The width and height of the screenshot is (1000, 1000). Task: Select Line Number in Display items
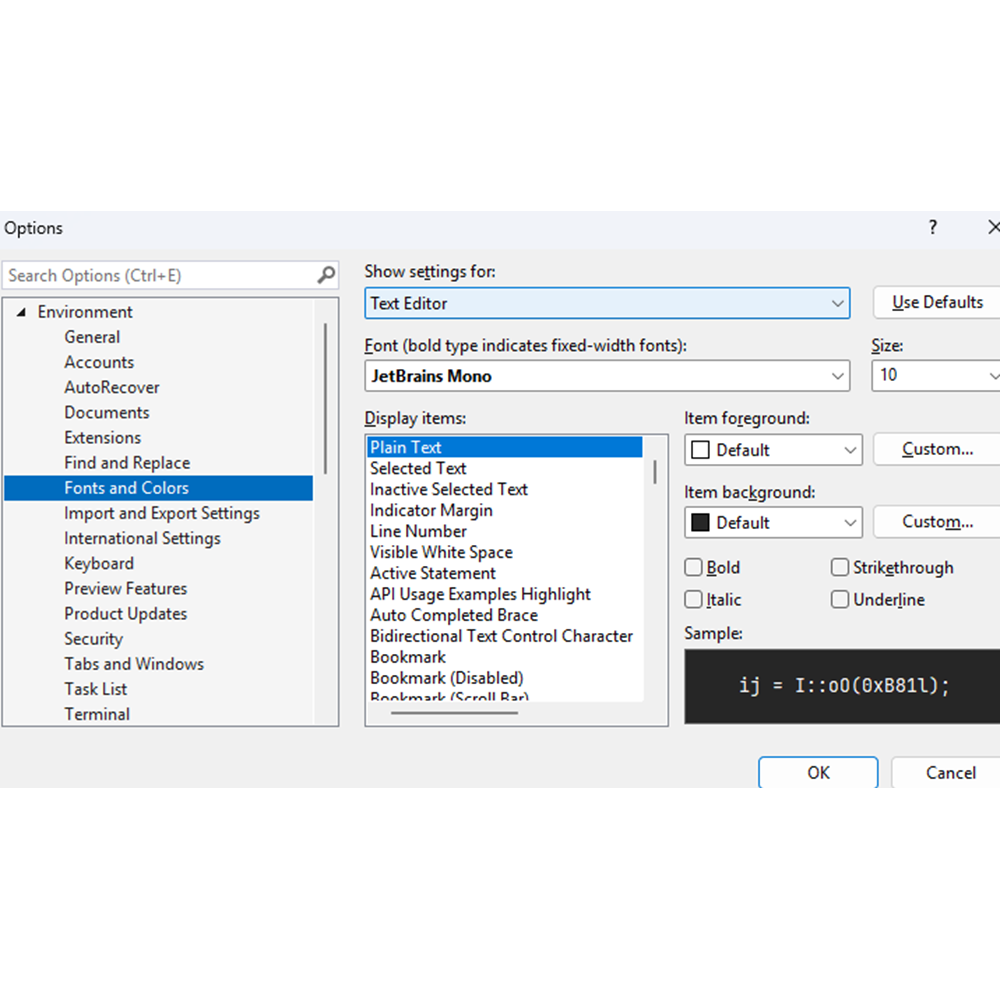(x=418, y=531)
